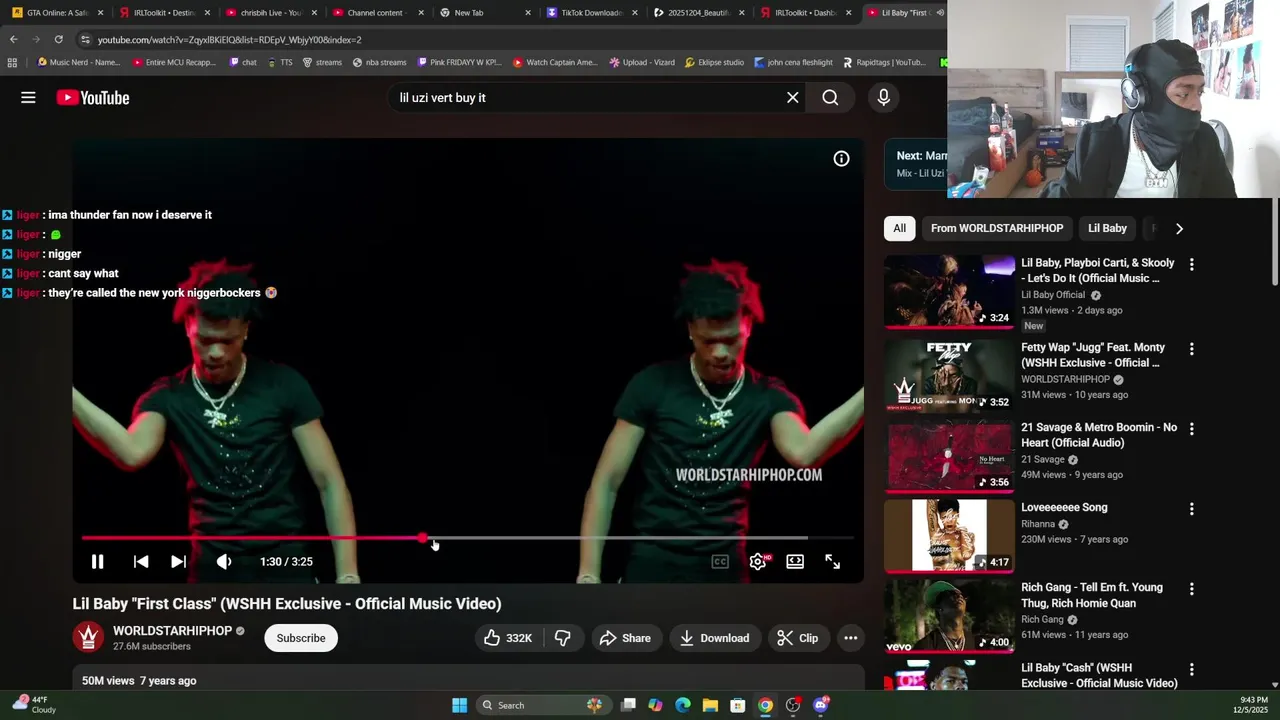Open WORLDSTARHIPHOP channel avatar

click(88, 638)
